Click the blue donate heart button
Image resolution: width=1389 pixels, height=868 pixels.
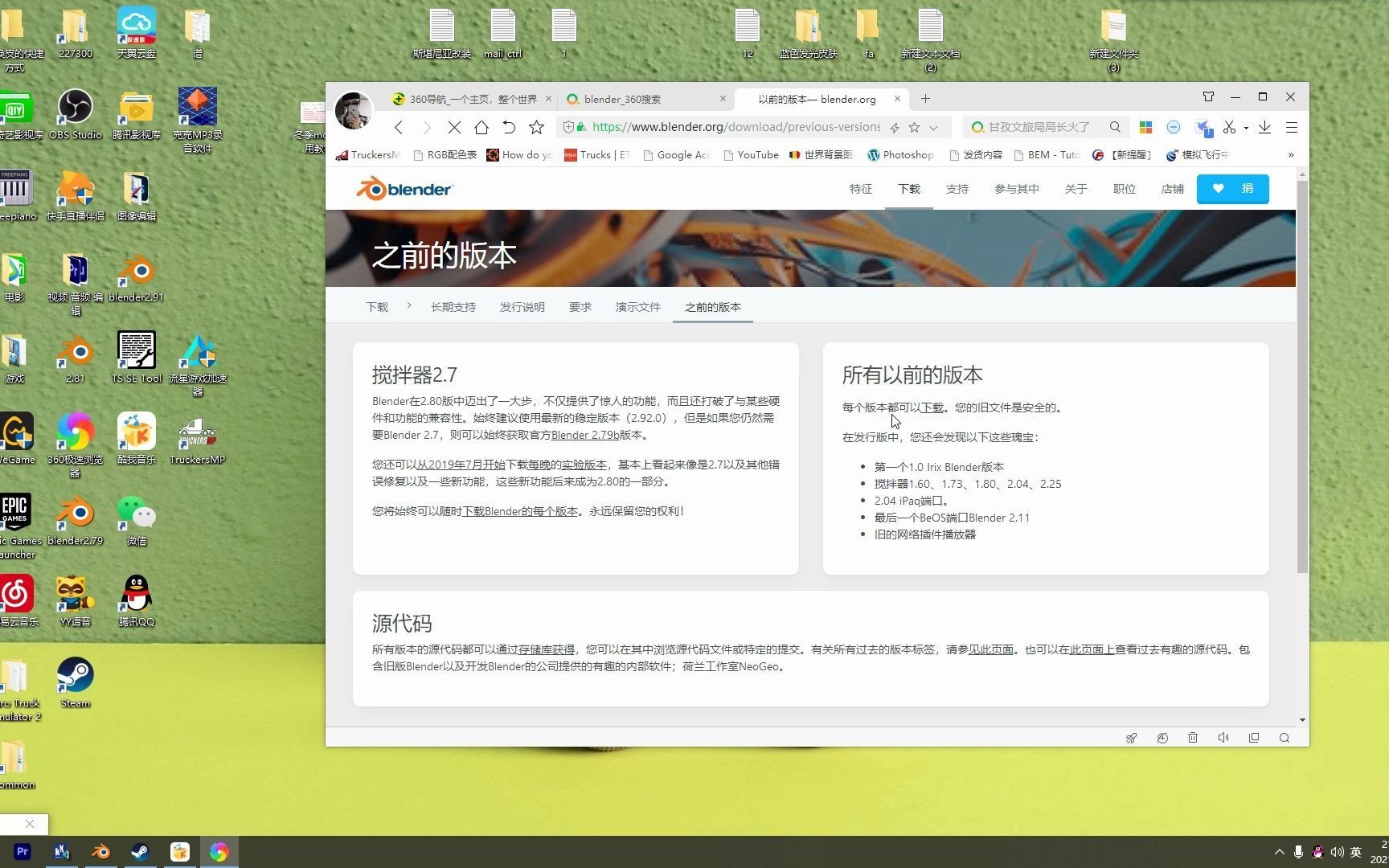1233,189
